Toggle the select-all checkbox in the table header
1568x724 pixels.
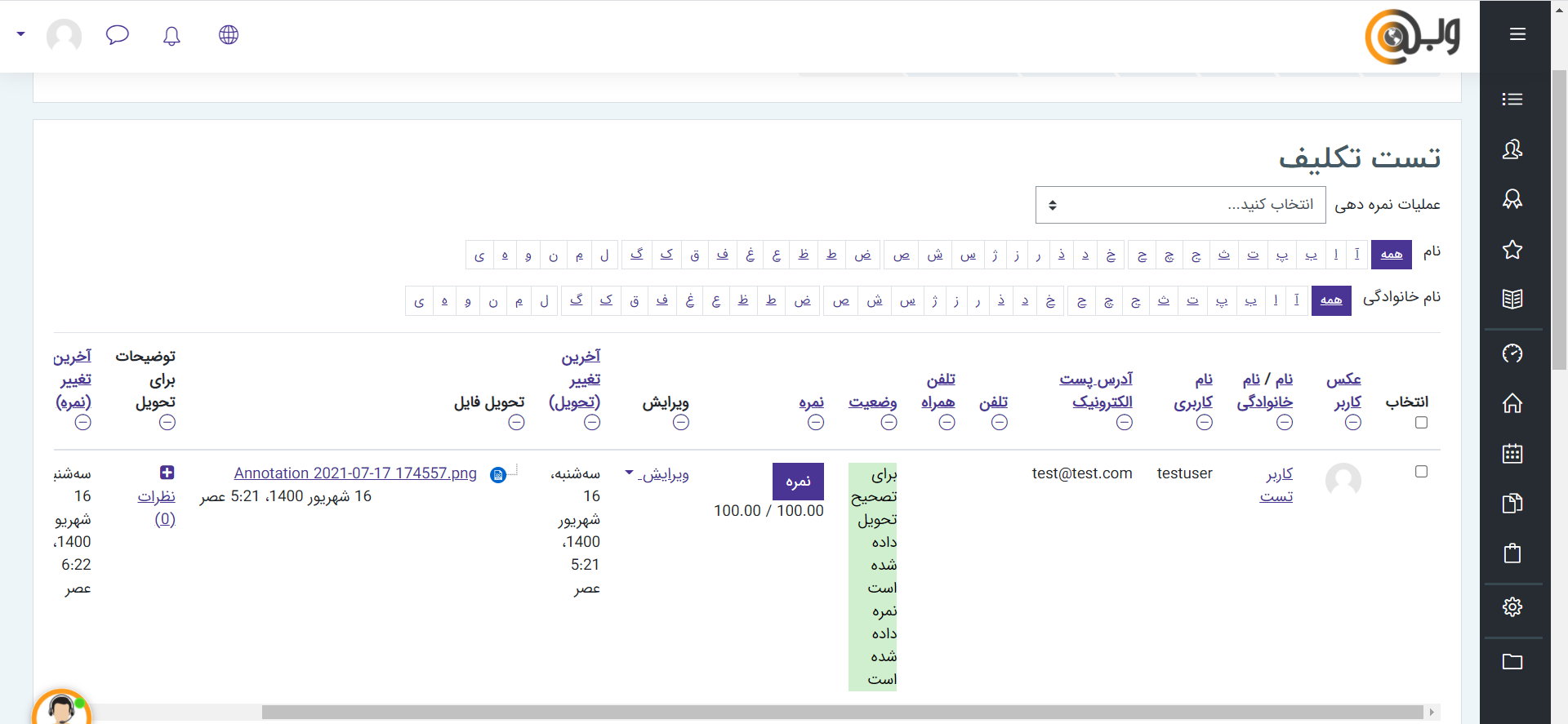(1421, 423)
